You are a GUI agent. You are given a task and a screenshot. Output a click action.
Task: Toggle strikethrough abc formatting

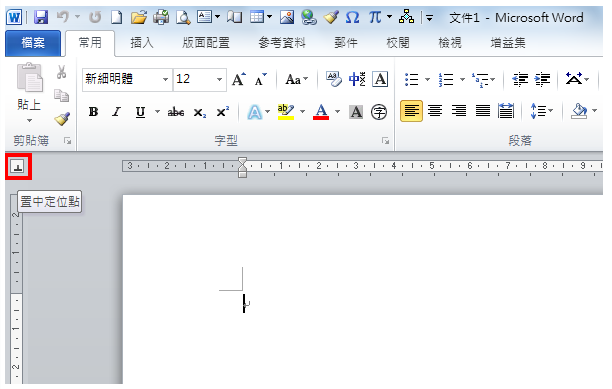(176, 112)
